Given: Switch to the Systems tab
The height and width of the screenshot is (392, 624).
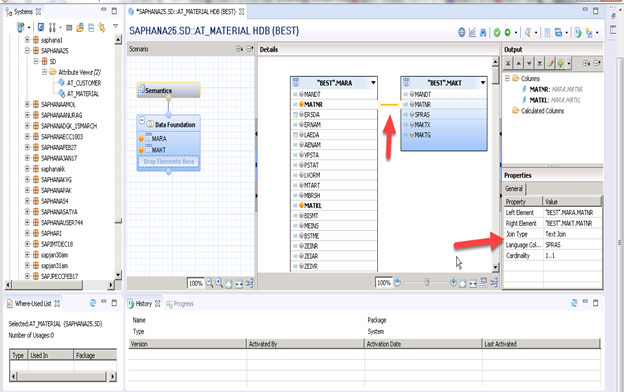Looking at the screenshot, I should tap(23, 12).
